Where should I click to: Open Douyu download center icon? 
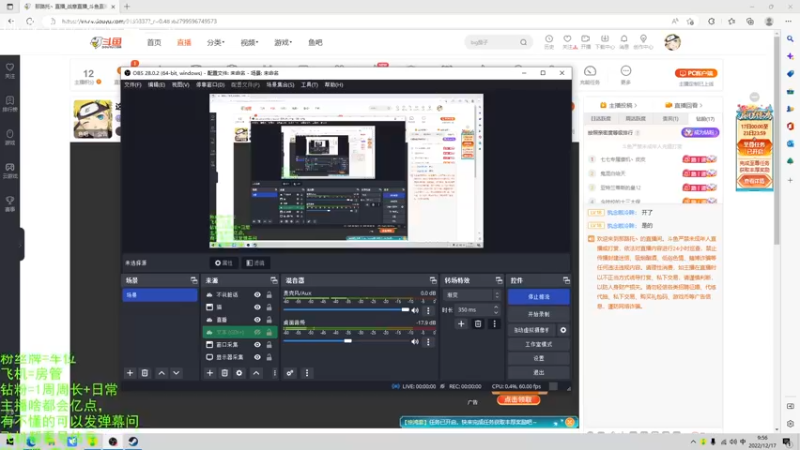point(605,42)
